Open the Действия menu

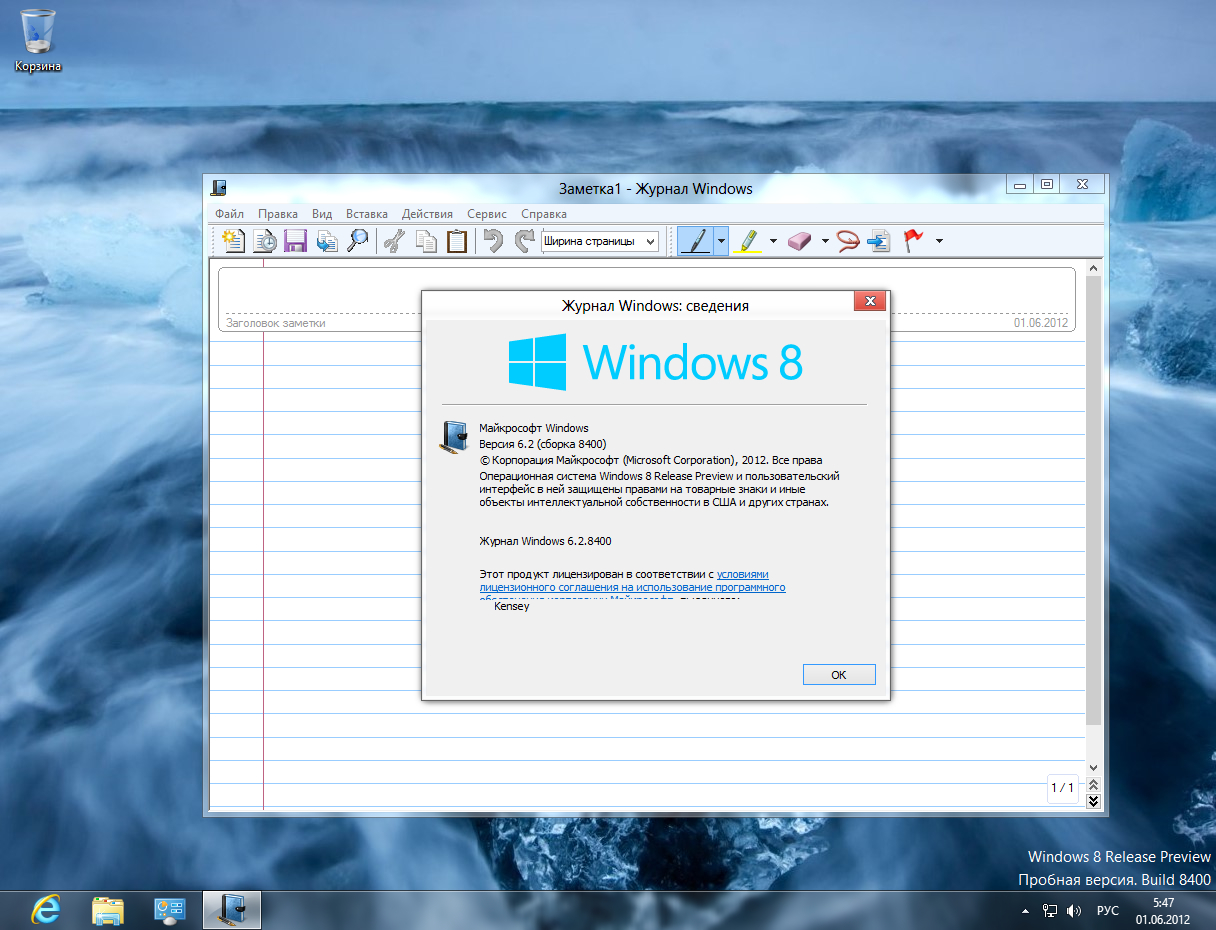coord(427,214)
